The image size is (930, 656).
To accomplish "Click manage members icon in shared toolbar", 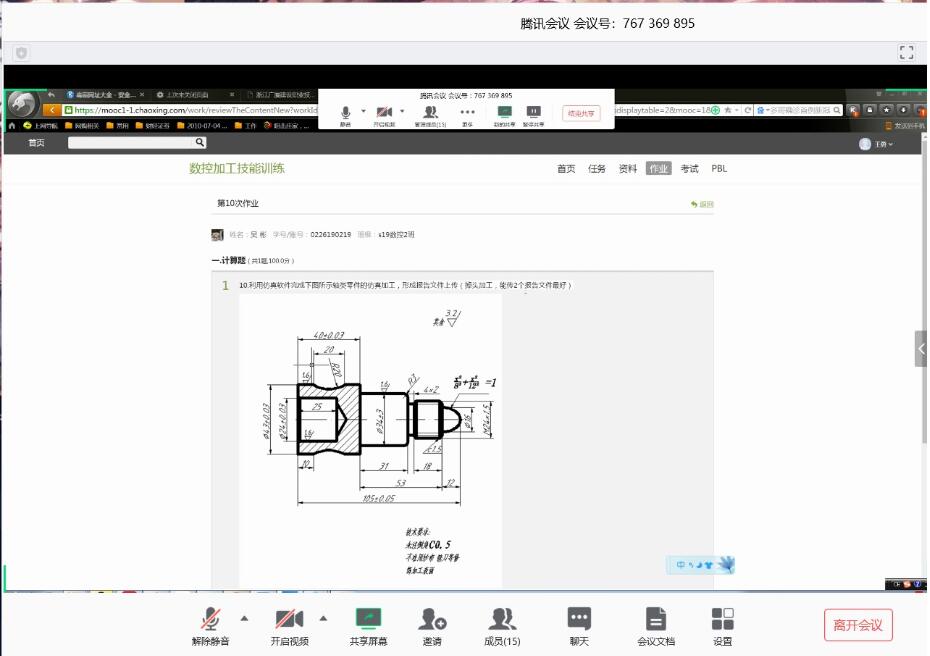I will 431,112.
